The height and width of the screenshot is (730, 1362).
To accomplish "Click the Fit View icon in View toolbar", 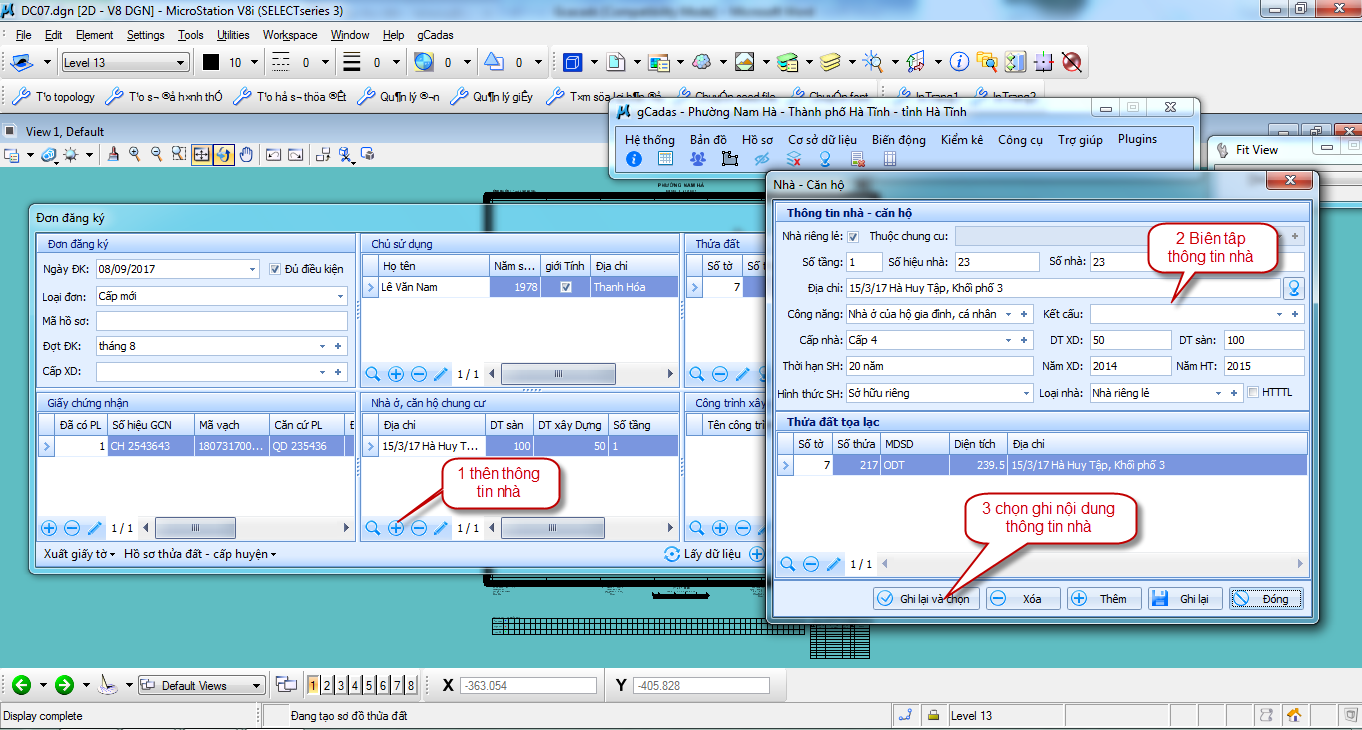I will (x=201, y=155).
